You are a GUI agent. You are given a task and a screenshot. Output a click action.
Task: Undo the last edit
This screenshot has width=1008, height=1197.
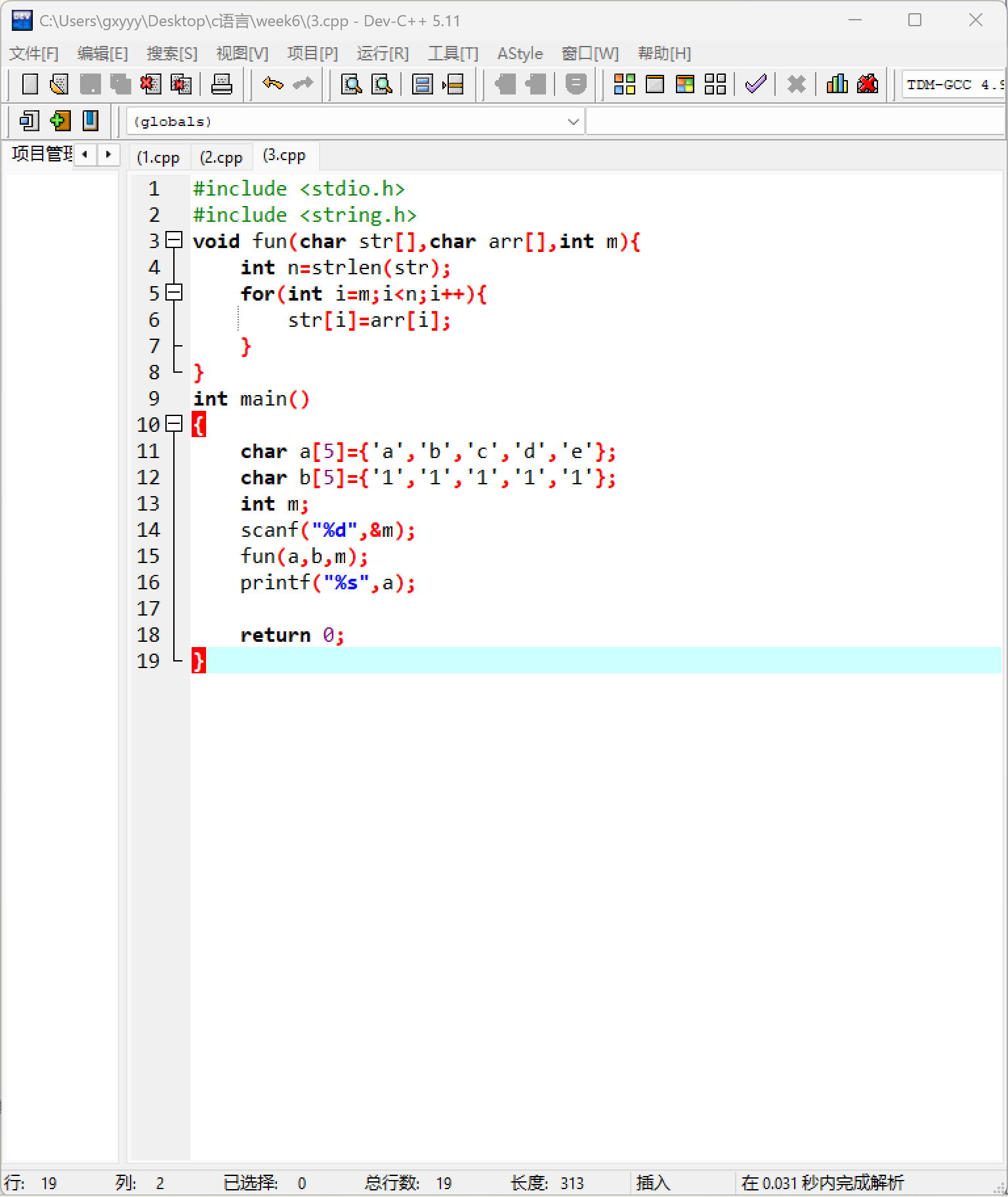tap(272, 84)
